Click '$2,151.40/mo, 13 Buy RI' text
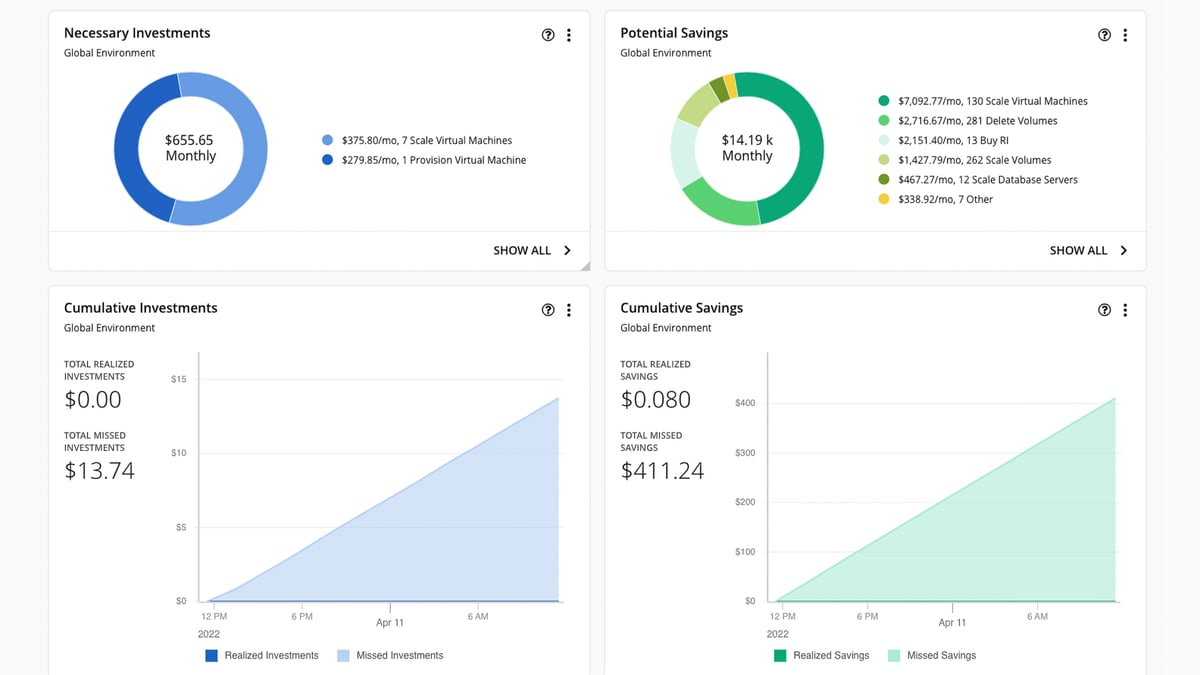 [954, 141]
